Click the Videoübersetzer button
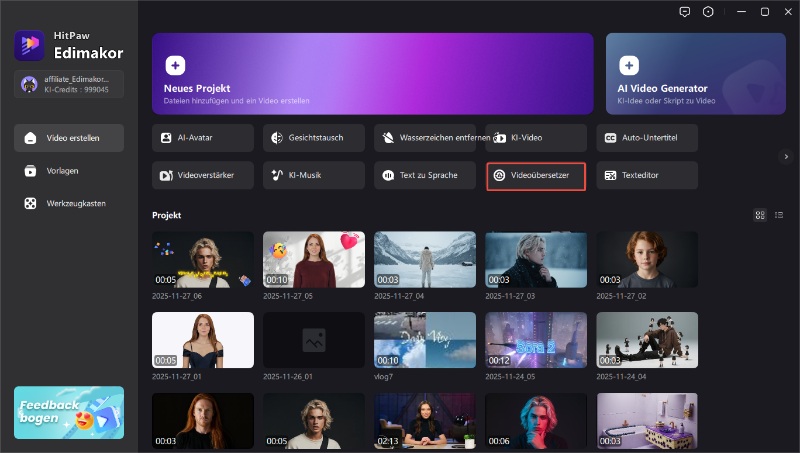Image resolution: width=800 pixels, height=453 pixels. [535, 175]
